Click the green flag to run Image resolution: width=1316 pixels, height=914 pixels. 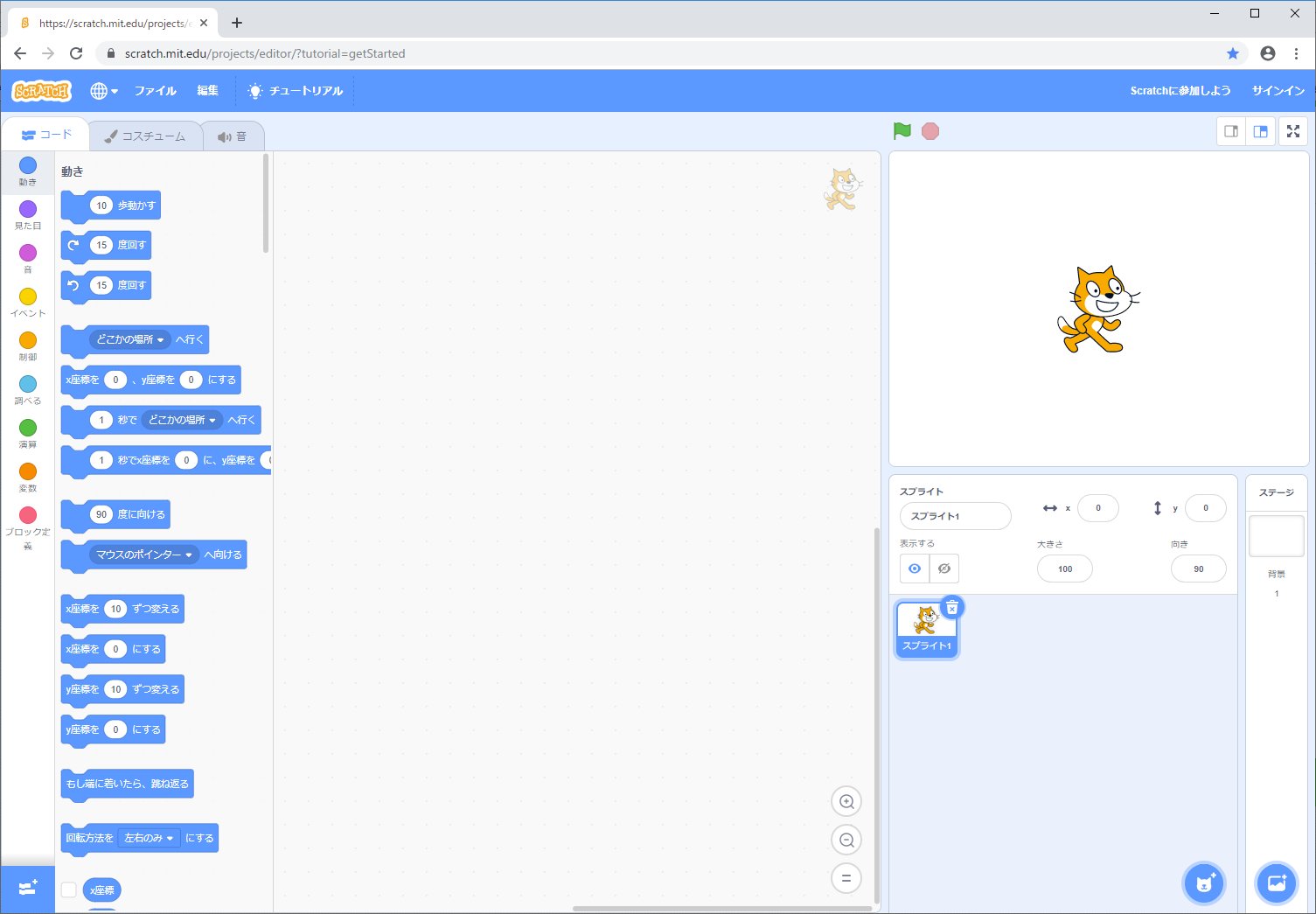902,131
